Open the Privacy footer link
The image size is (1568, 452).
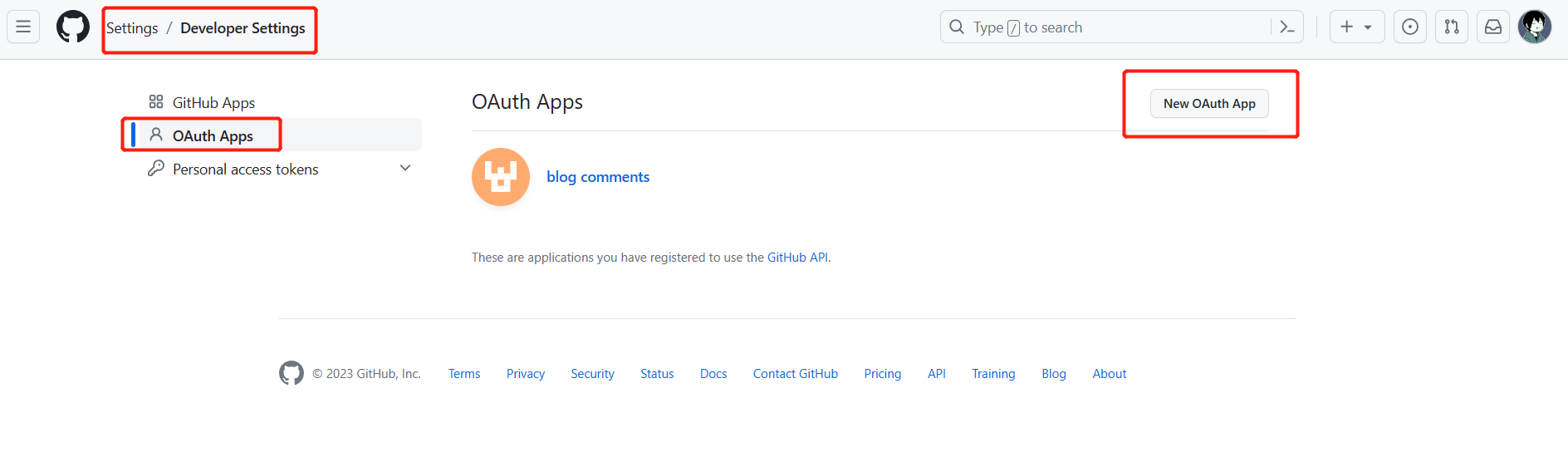tap(526, 374)
